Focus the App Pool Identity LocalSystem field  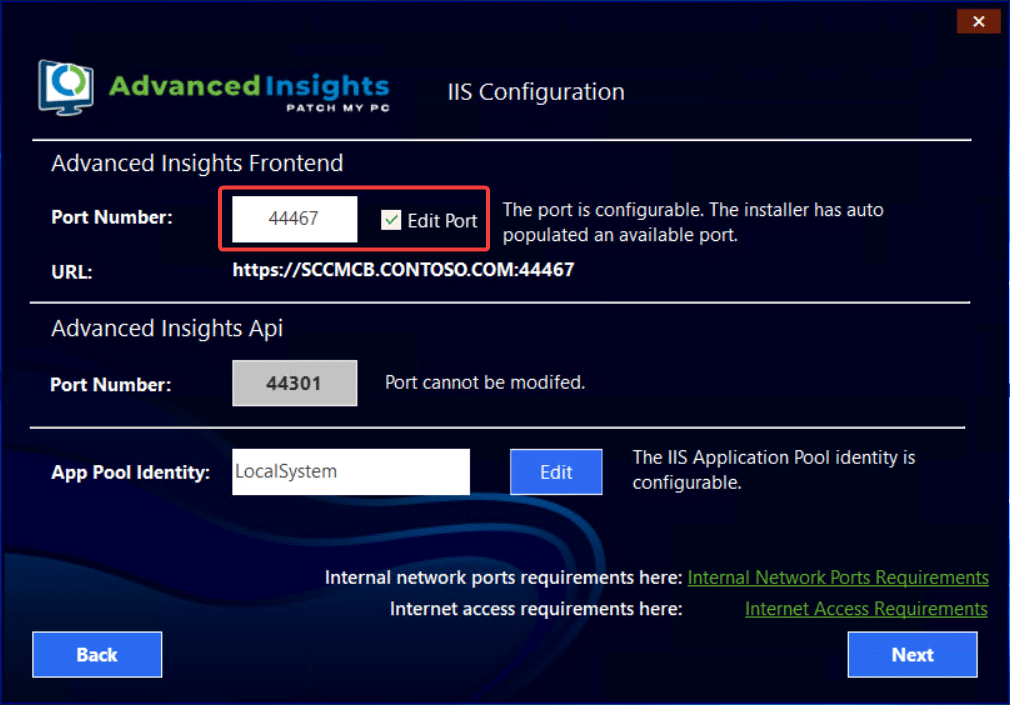click(x=350, y=471)
